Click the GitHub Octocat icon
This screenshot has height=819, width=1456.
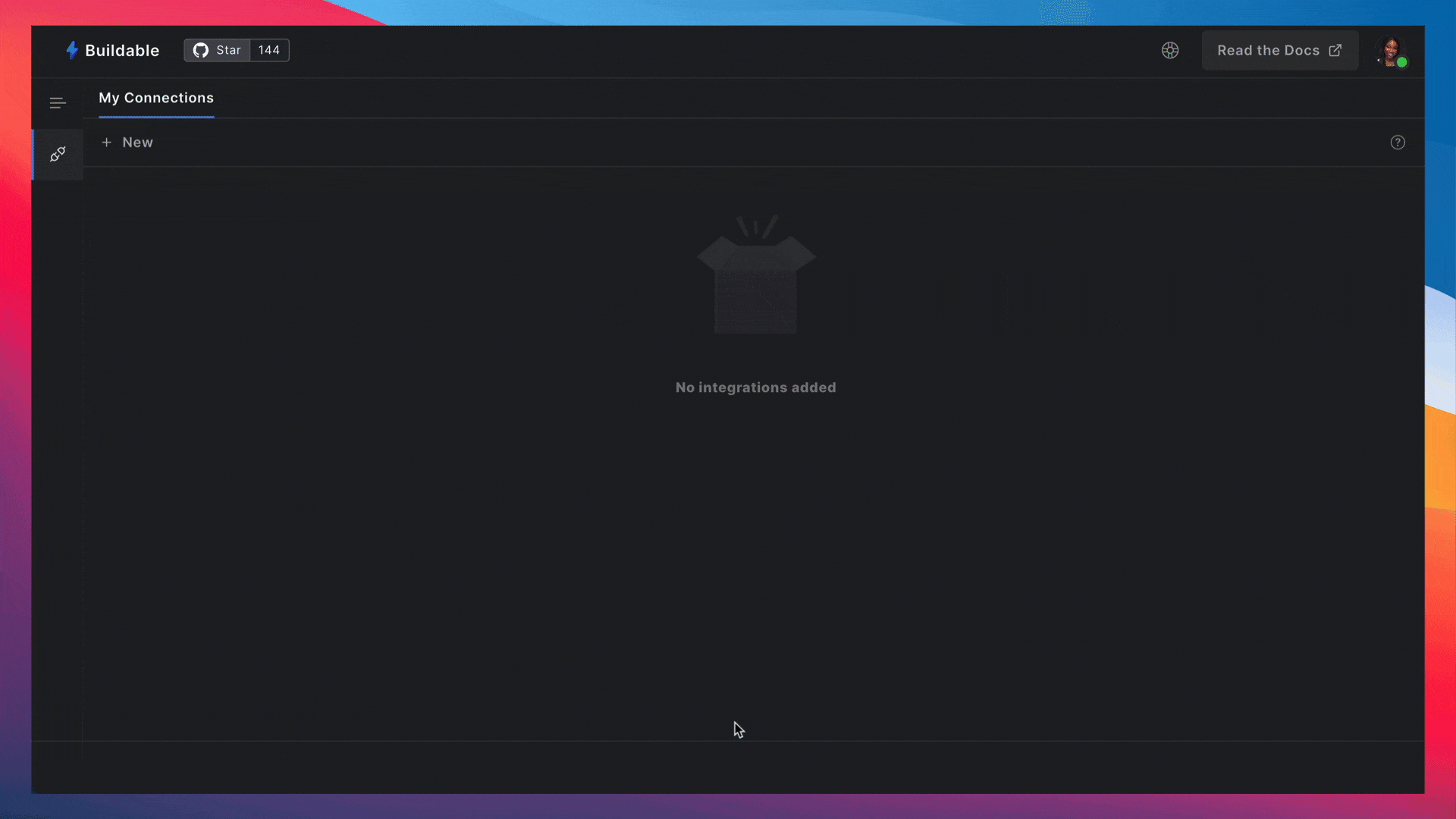coord(200,50)
